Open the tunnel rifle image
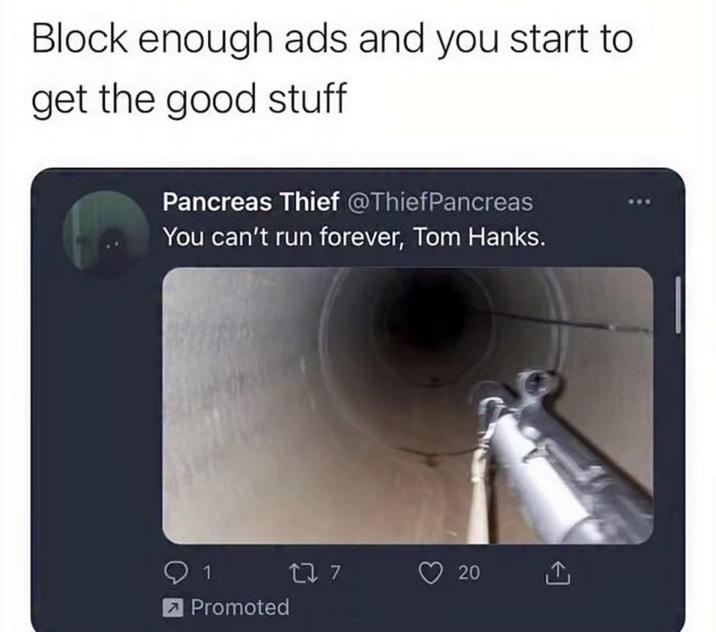This screenshot has height=632, width=716. pos(408,406)
